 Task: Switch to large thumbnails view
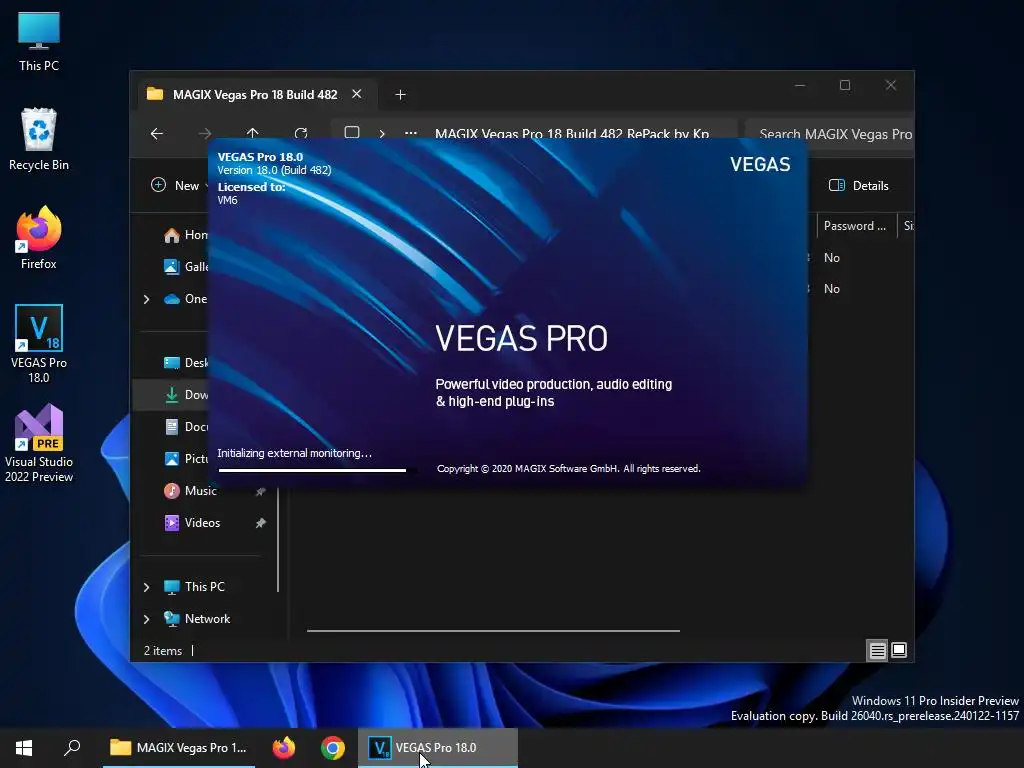click(899, 650)
